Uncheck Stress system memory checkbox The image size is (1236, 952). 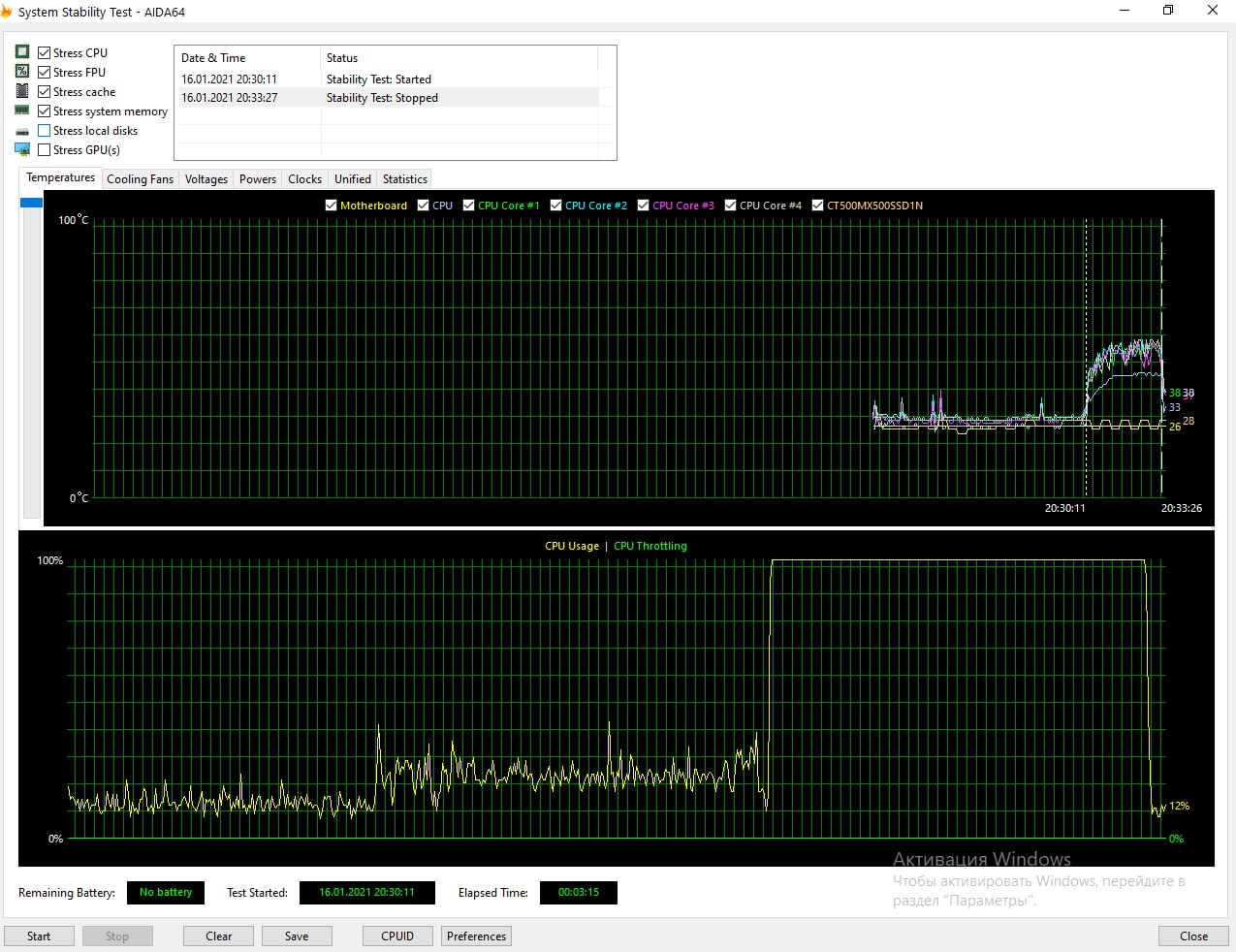point(44,111)
